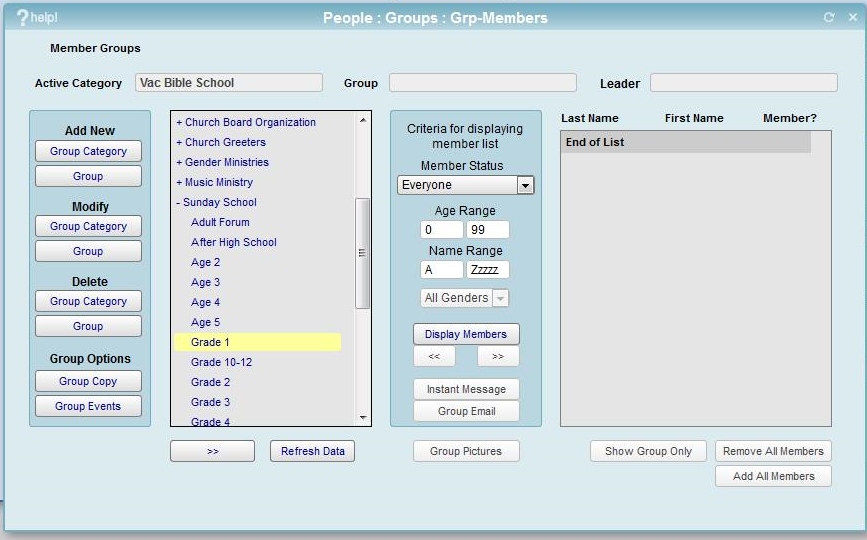Click Remove All Members button
This screenshot has width=867, height=540.
773,451
